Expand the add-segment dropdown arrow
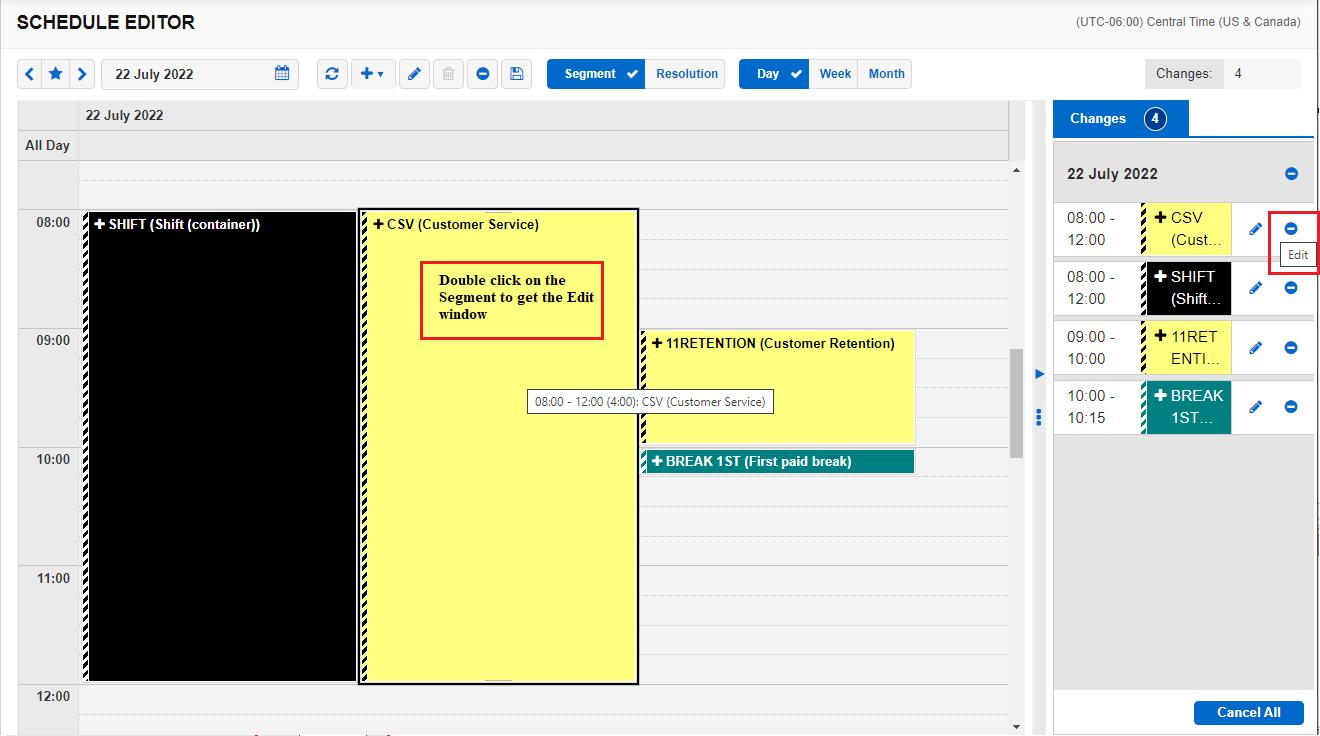The image size is (1320, 736). (381, 73)
